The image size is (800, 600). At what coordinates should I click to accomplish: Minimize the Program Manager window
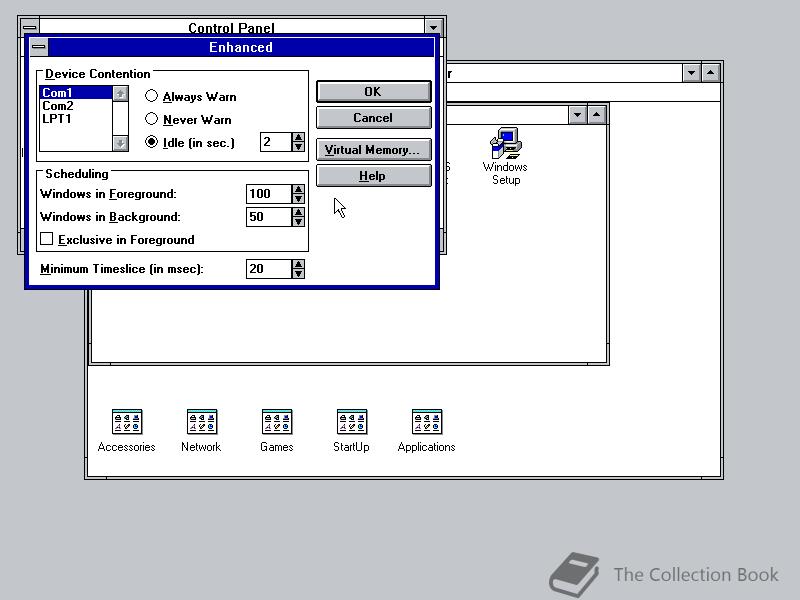pyautogui.click(x=691, y=73)
